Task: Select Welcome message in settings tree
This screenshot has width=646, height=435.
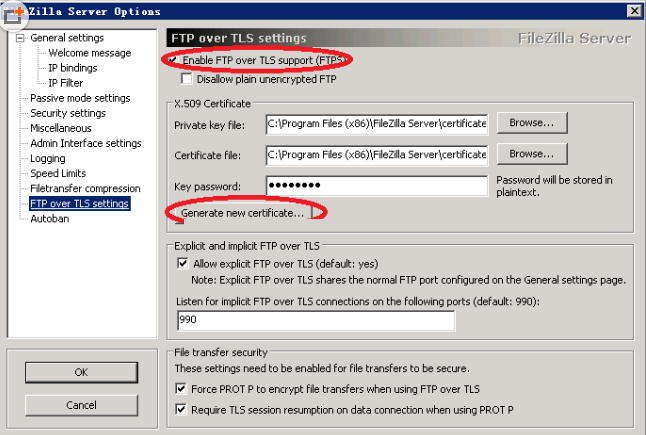Action: 89,53
